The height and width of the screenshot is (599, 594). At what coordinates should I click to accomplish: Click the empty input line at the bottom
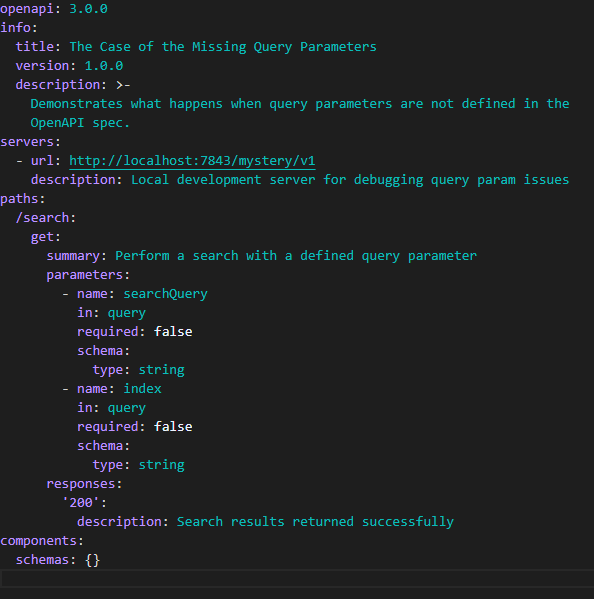(297, 578)
